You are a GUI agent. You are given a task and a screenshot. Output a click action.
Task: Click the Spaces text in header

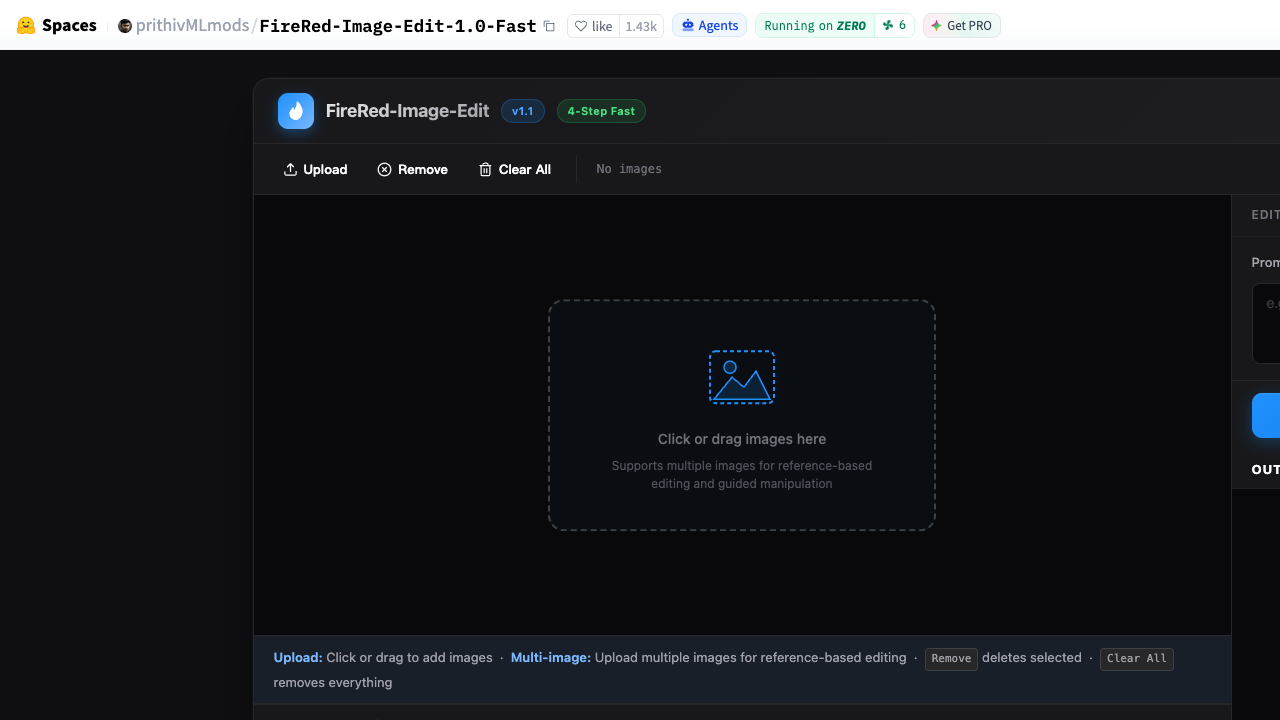pos(69,26)
